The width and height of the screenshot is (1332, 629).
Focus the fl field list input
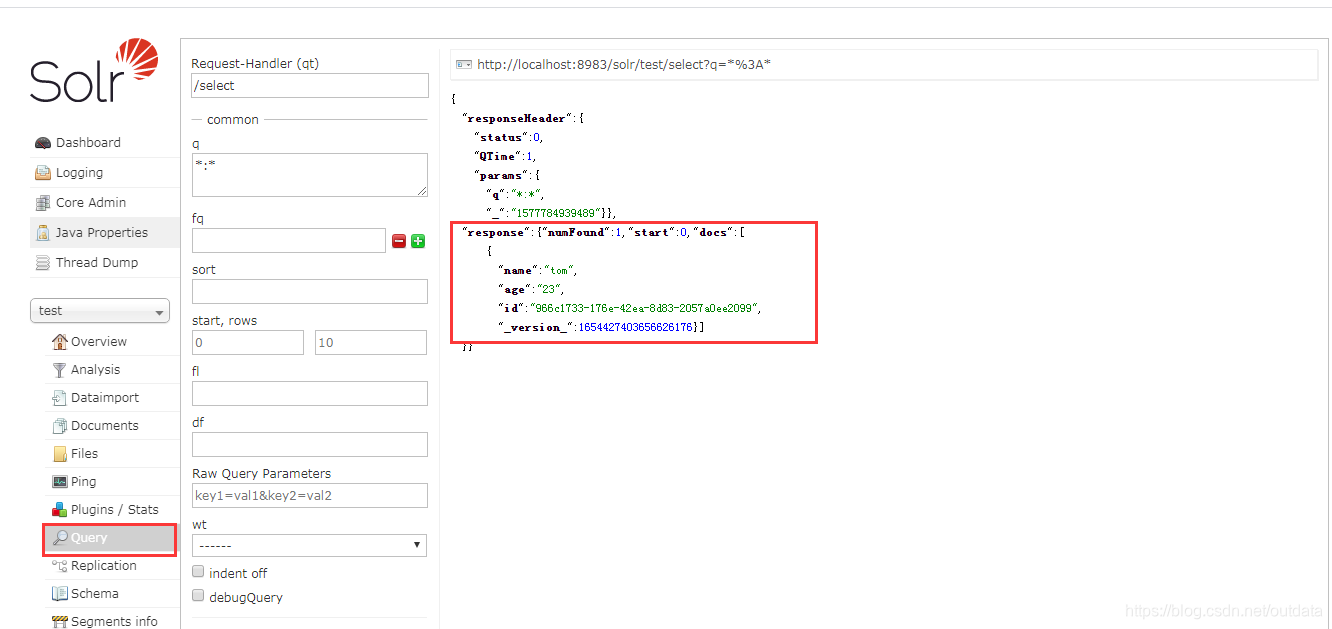[x=310, y=393]
